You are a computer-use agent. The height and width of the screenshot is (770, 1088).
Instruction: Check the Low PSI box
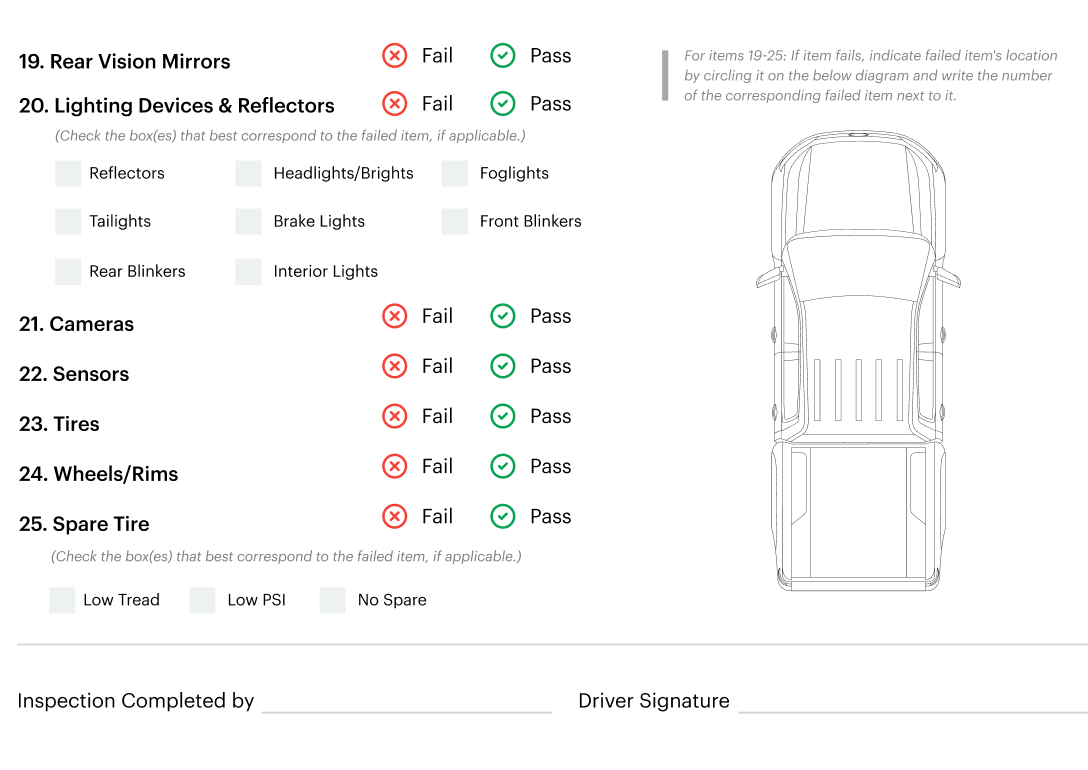pos(202,600)
